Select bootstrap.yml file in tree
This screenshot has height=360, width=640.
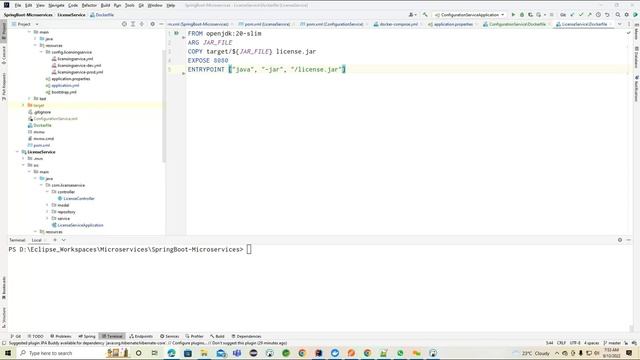(61, 92)
